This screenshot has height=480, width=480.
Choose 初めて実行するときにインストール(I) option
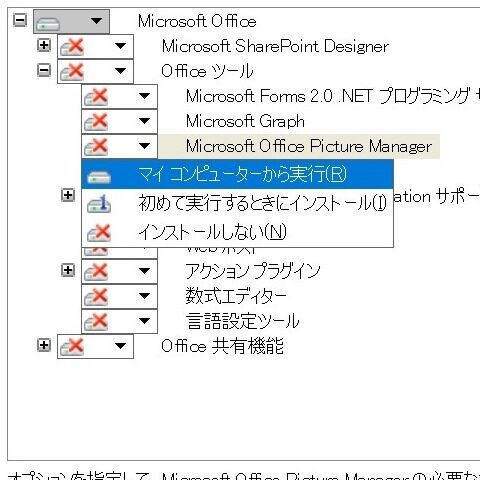(x=237, y=203)
